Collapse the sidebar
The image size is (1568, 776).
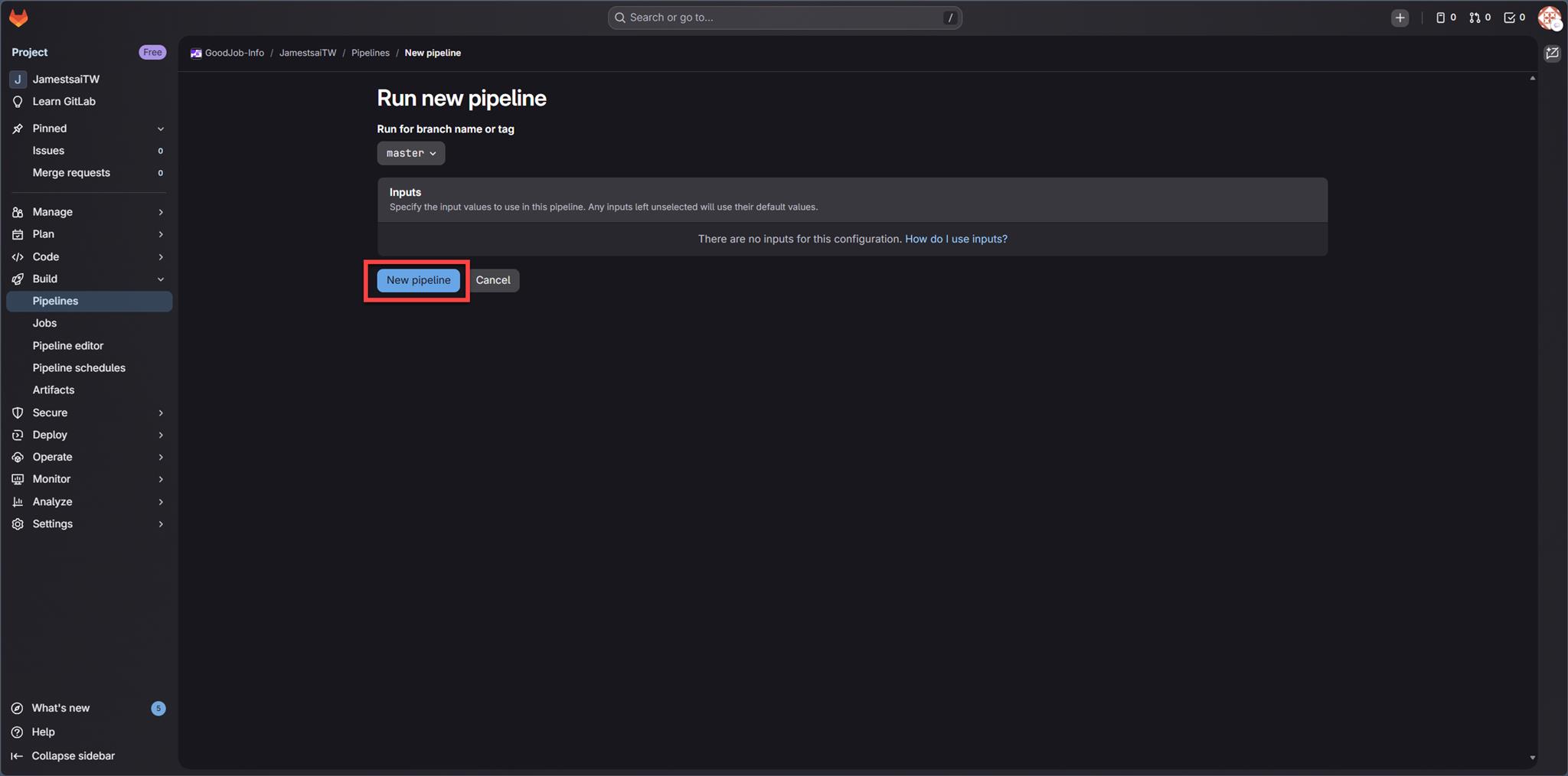click(x=73, y=755)
